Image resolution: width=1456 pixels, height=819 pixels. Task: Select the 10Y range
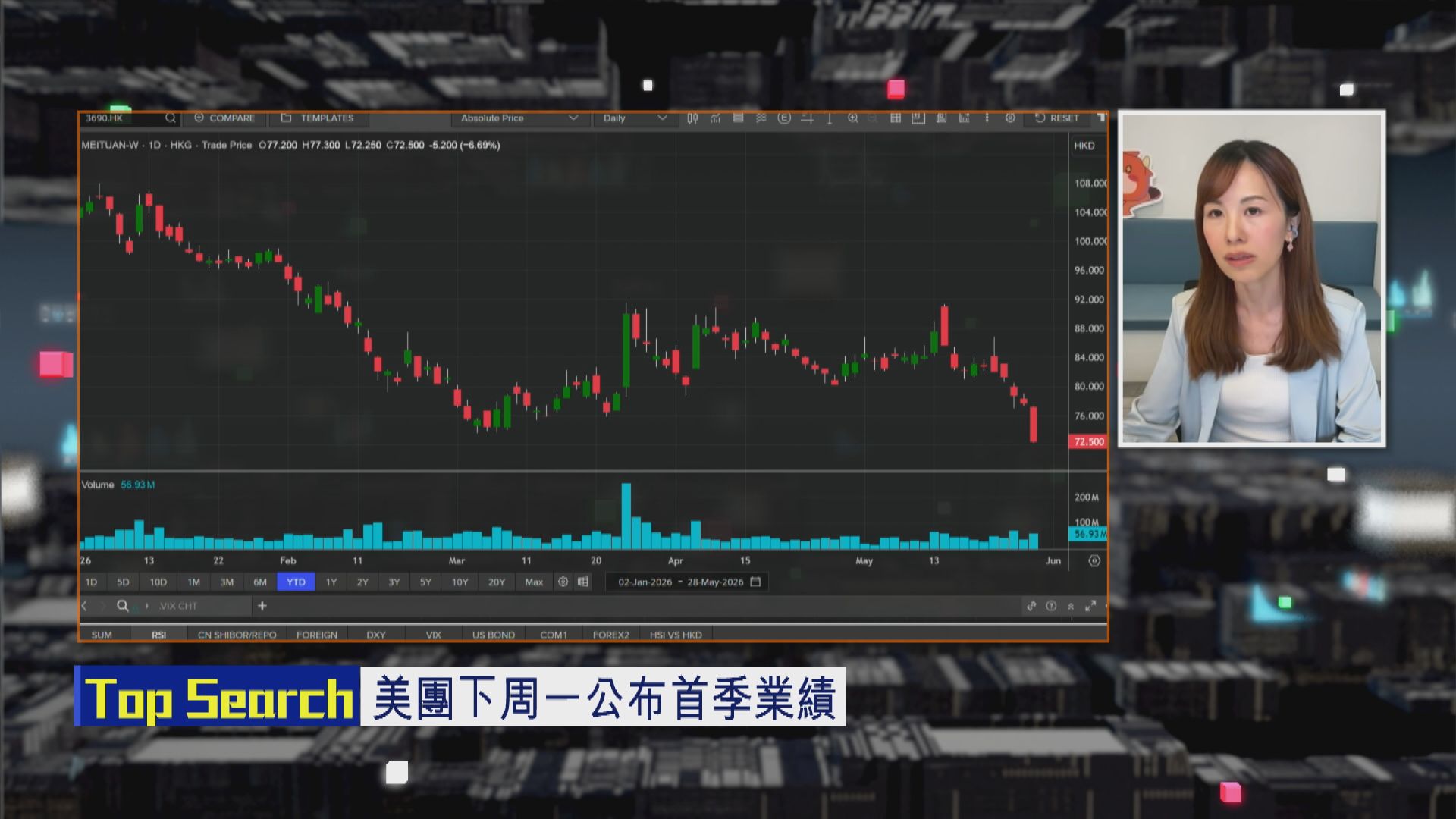click(x=460, y=582)
